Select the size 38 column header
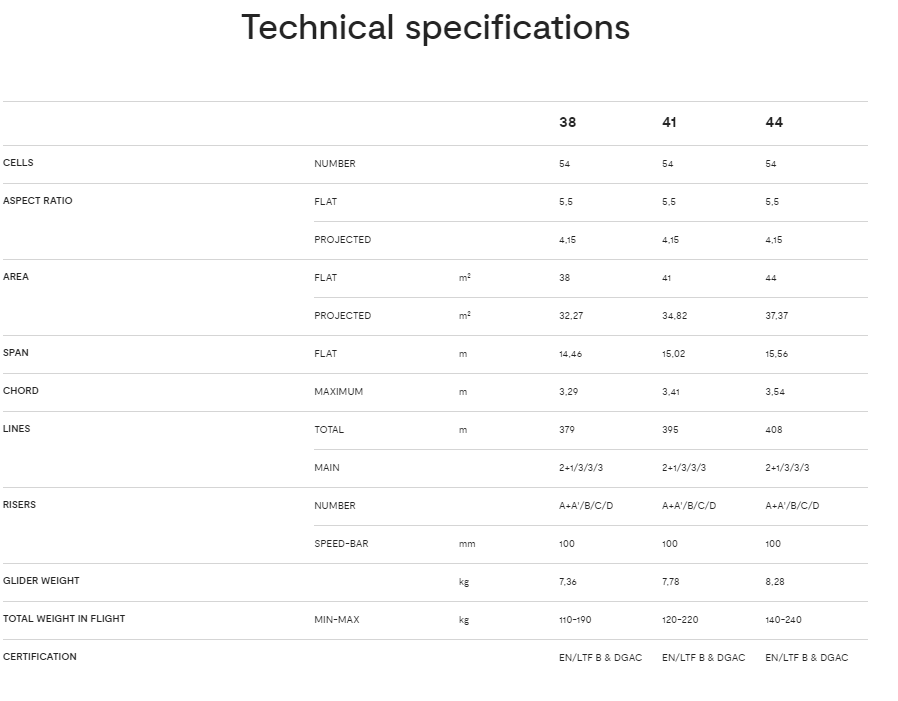The width and height of the screenshot is (898, 701). point(567,123)
